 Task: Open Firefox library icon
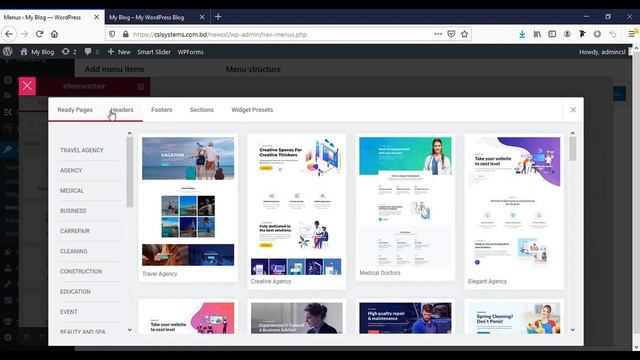coord(537,34)
